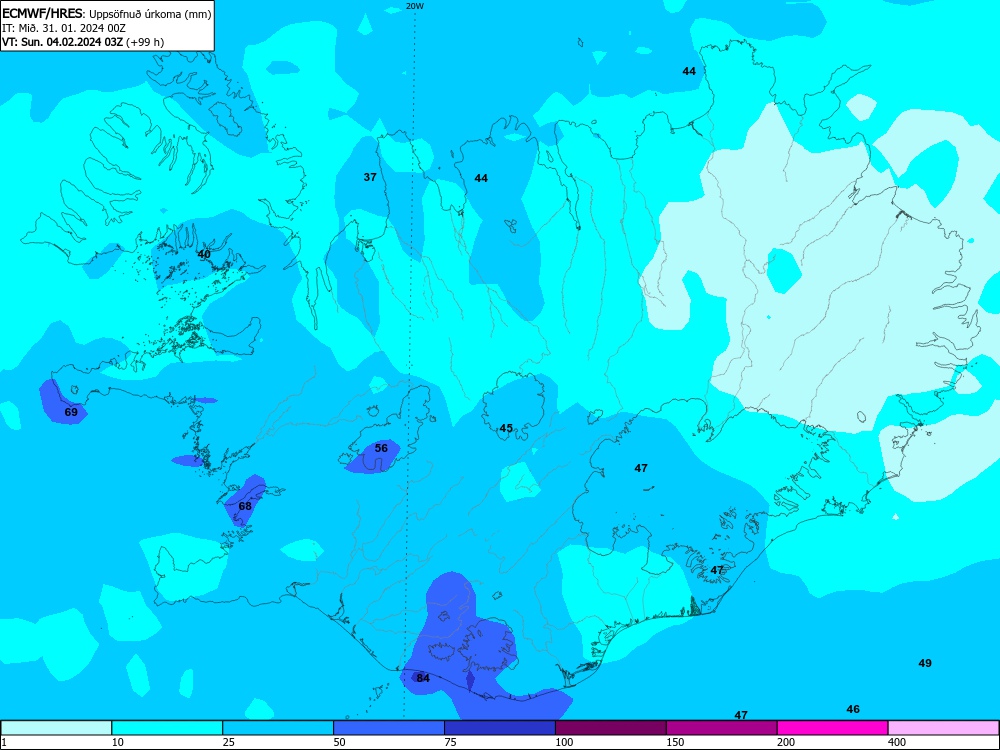
Task: Click the light pink 400+ mm legend swatch
Action: click(944, 728)
